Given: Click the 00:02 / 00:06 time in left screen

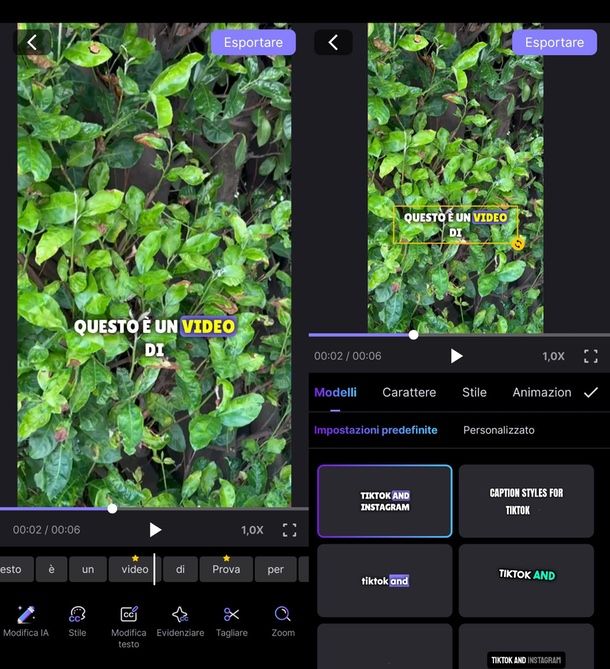Looking at the screenshot, I should [46, 530].
